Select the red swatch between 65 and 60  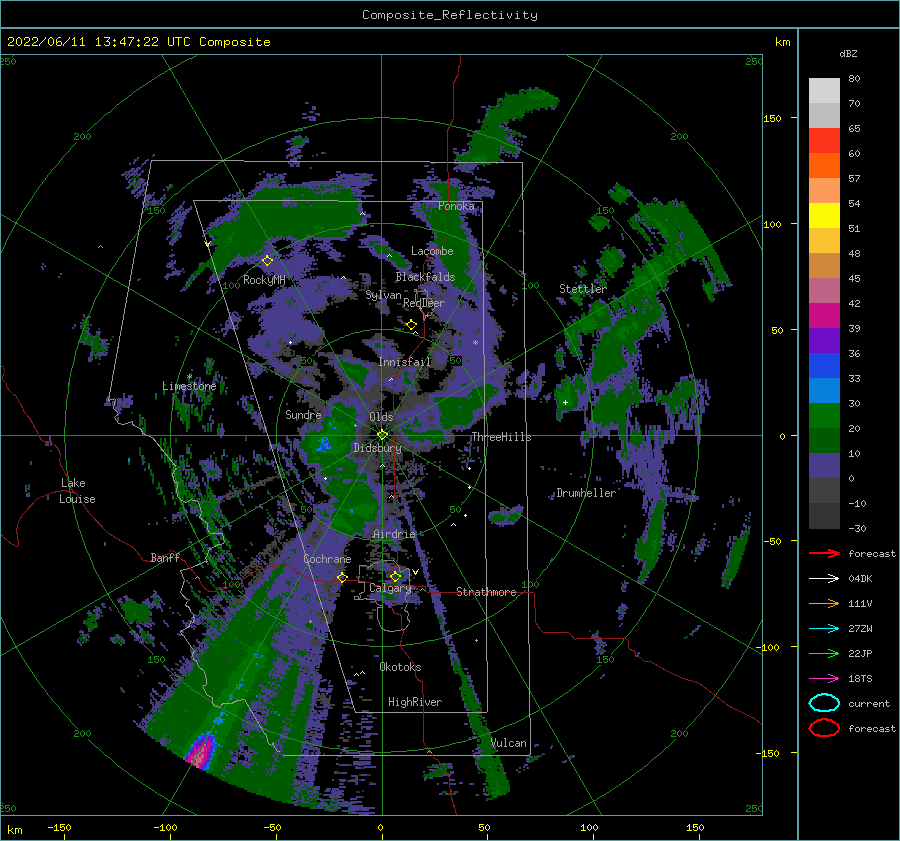pos(824,141)
